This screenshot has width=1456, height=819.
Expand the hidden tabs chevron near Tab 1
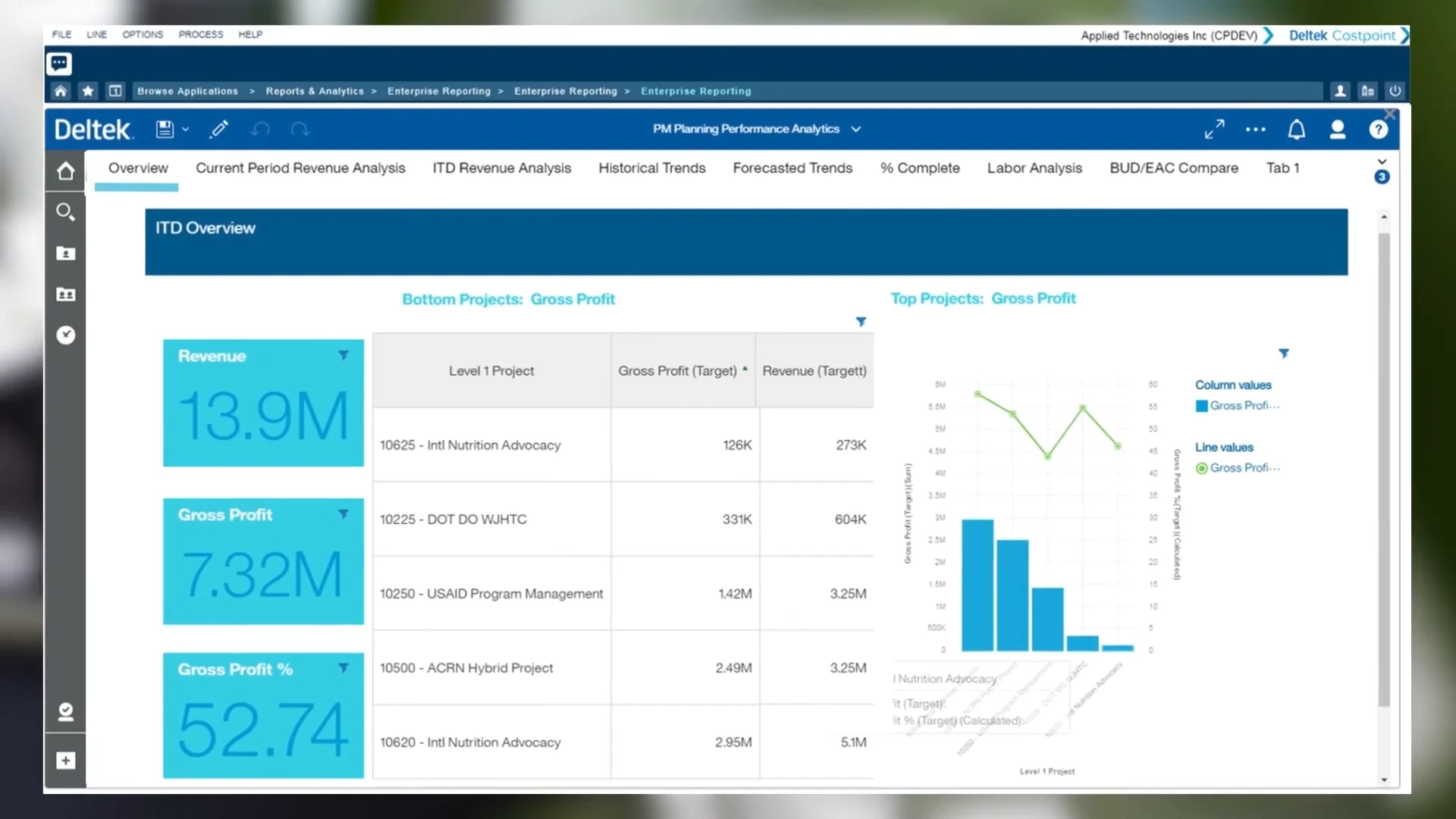[1382, 160]
